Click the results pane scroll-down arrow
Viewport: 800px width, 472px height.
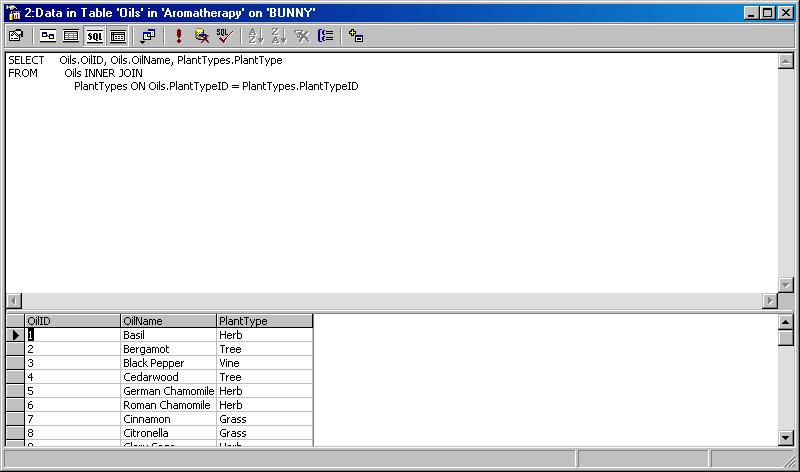click(785, 437)
